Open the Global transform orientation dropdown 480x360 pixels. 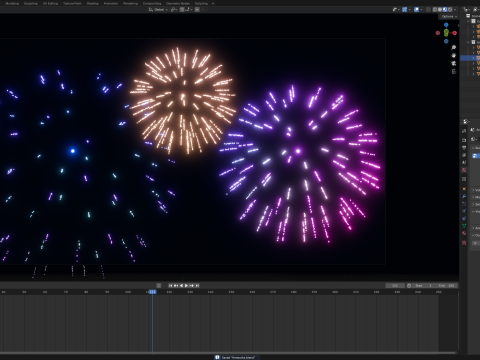coord(158,10)
